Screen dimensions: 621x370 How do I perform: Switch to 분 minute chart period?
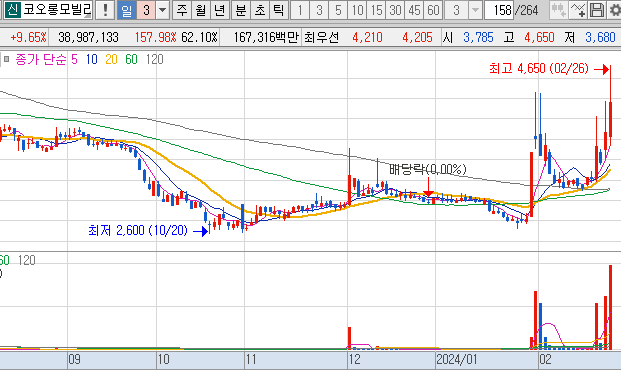pos(241,10)
